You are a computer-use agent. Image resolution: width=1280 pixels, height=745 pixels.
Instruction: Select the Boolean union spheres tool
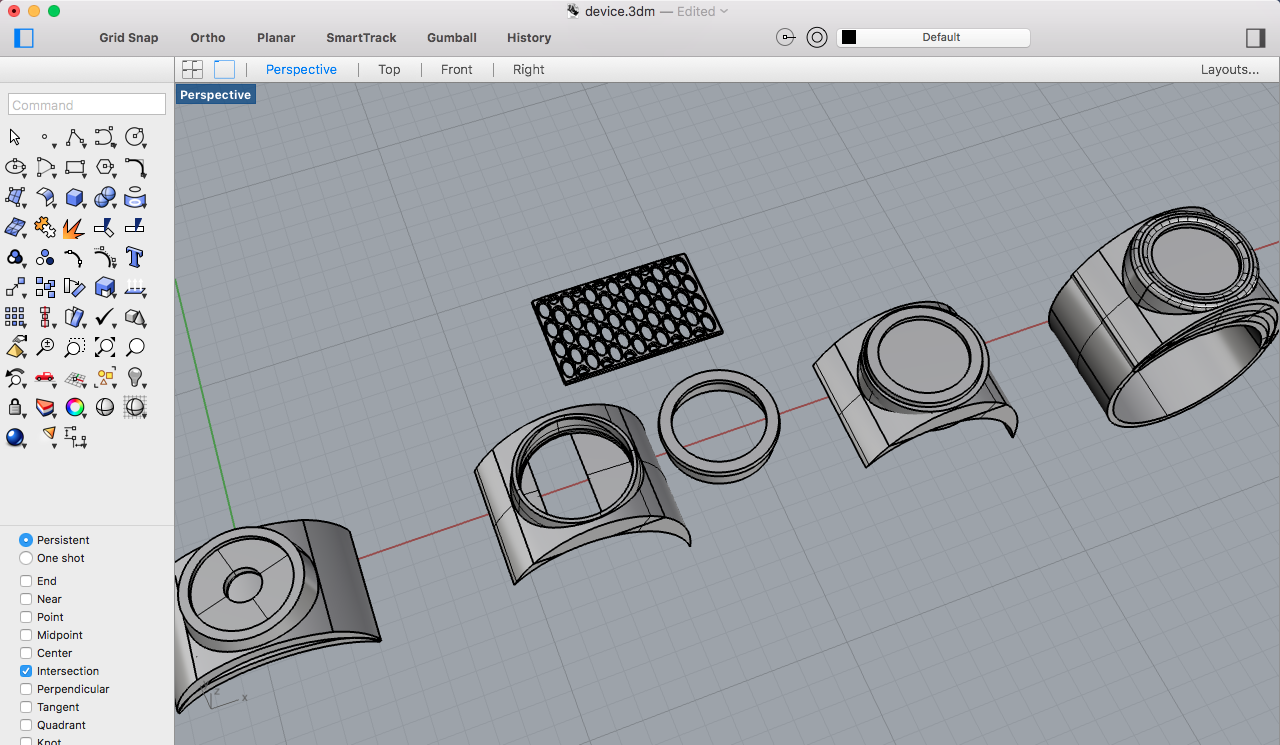point(105,197)
